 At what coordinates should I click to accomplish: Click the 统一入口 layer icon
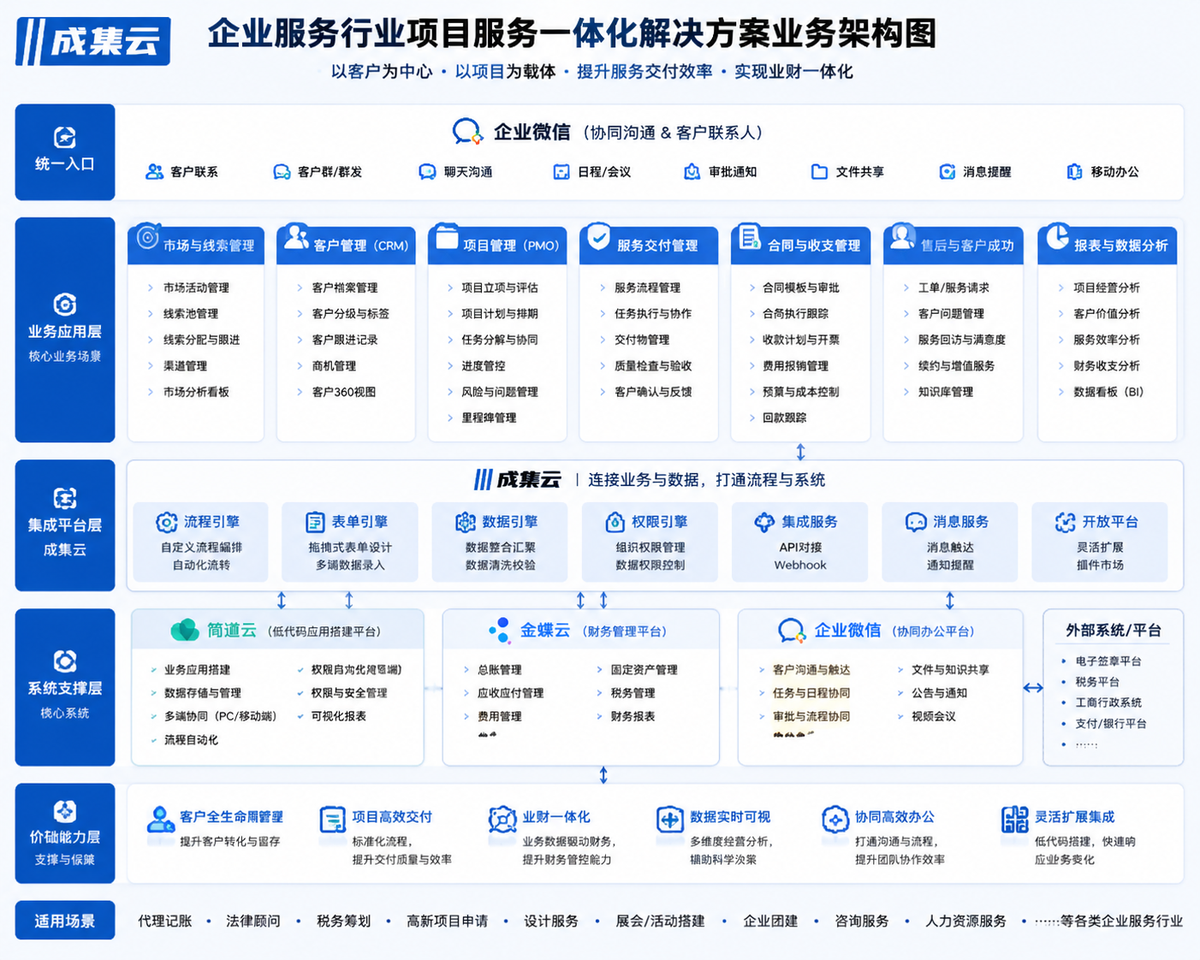click(65, 138)
